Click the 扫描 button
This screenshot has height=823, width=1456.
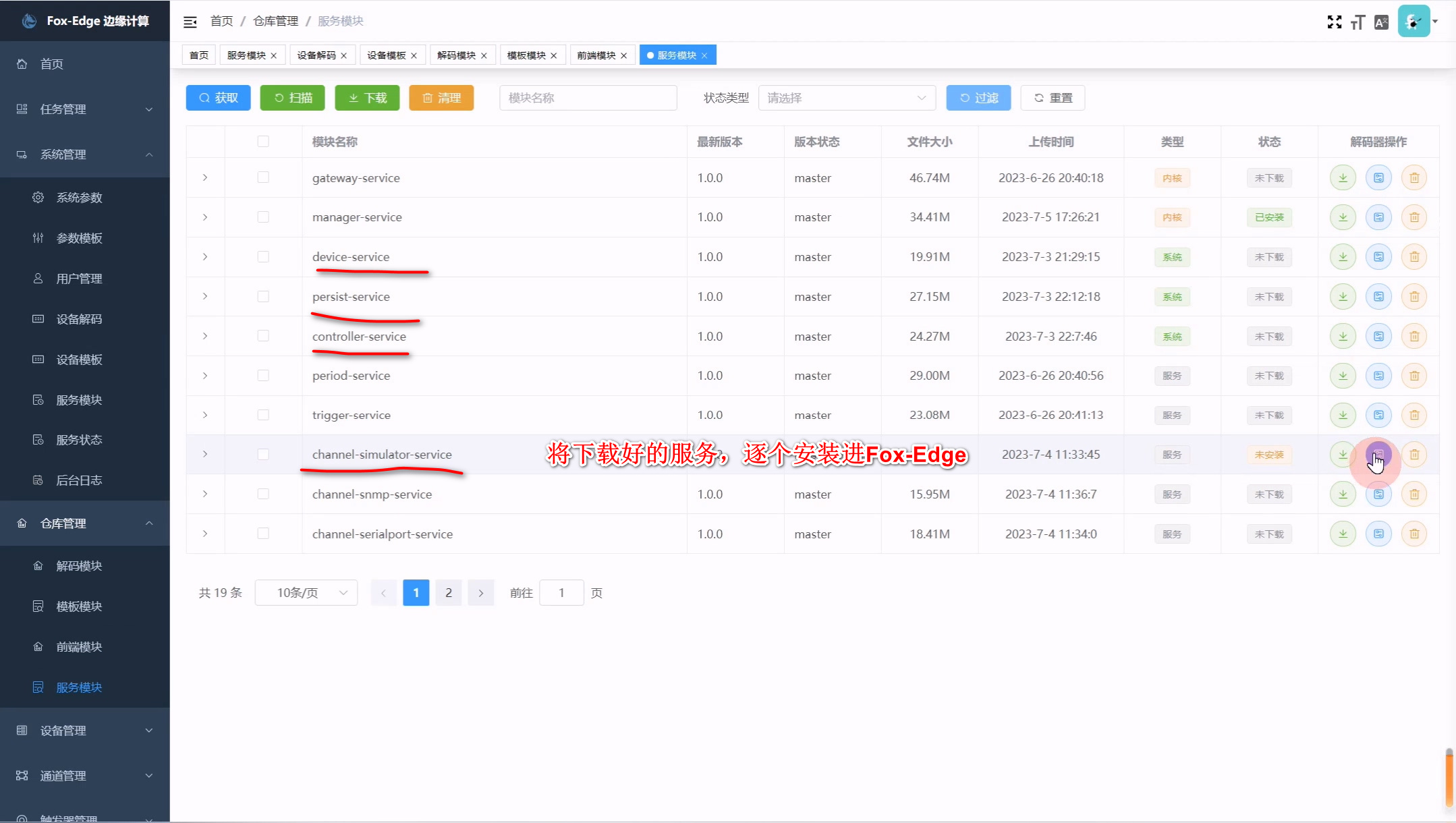coord(293,98)
